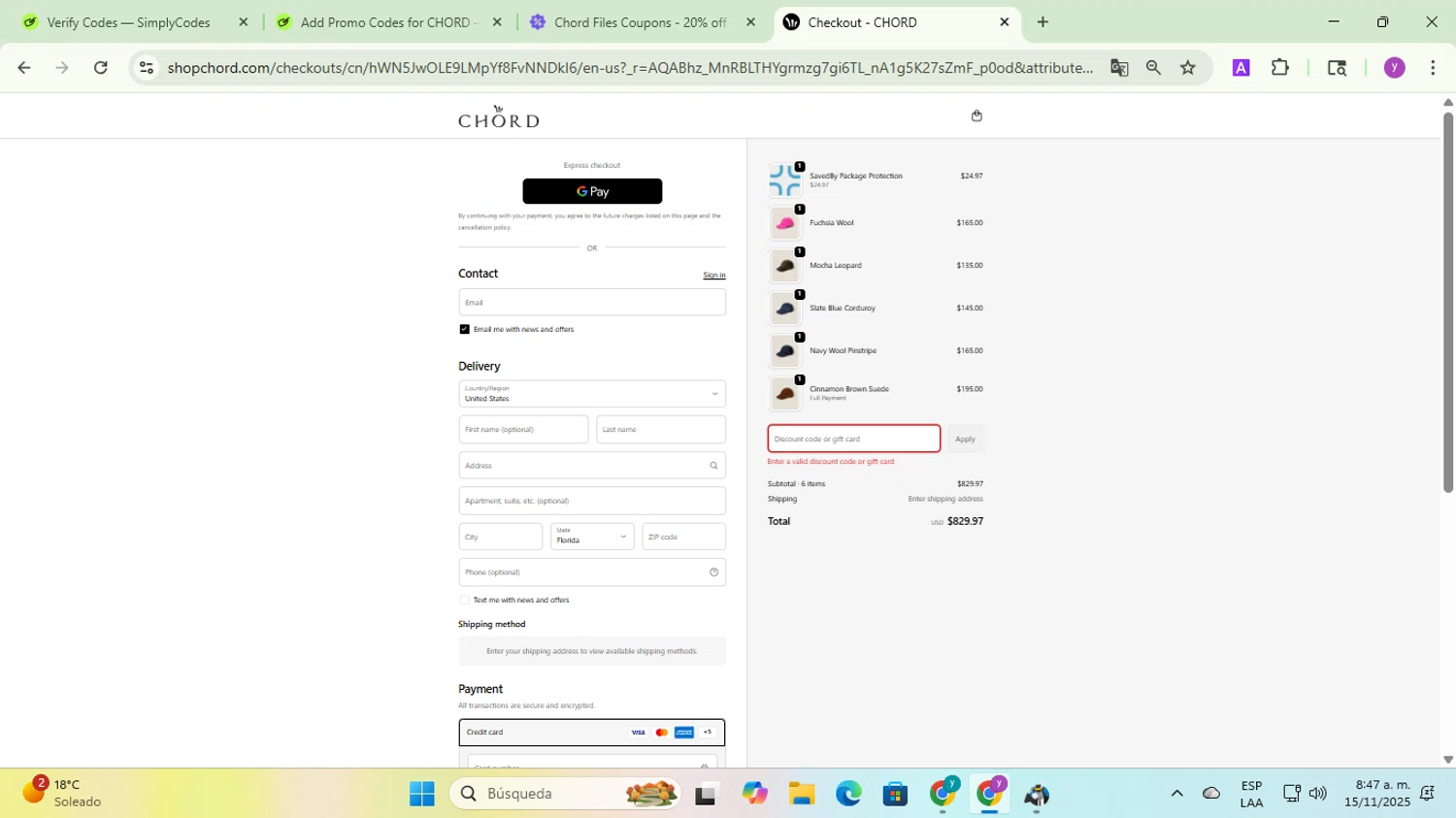Open the shopping bag cart icon
The width and height of the screenshot is (1456, 818).
(x=976, y=115)
